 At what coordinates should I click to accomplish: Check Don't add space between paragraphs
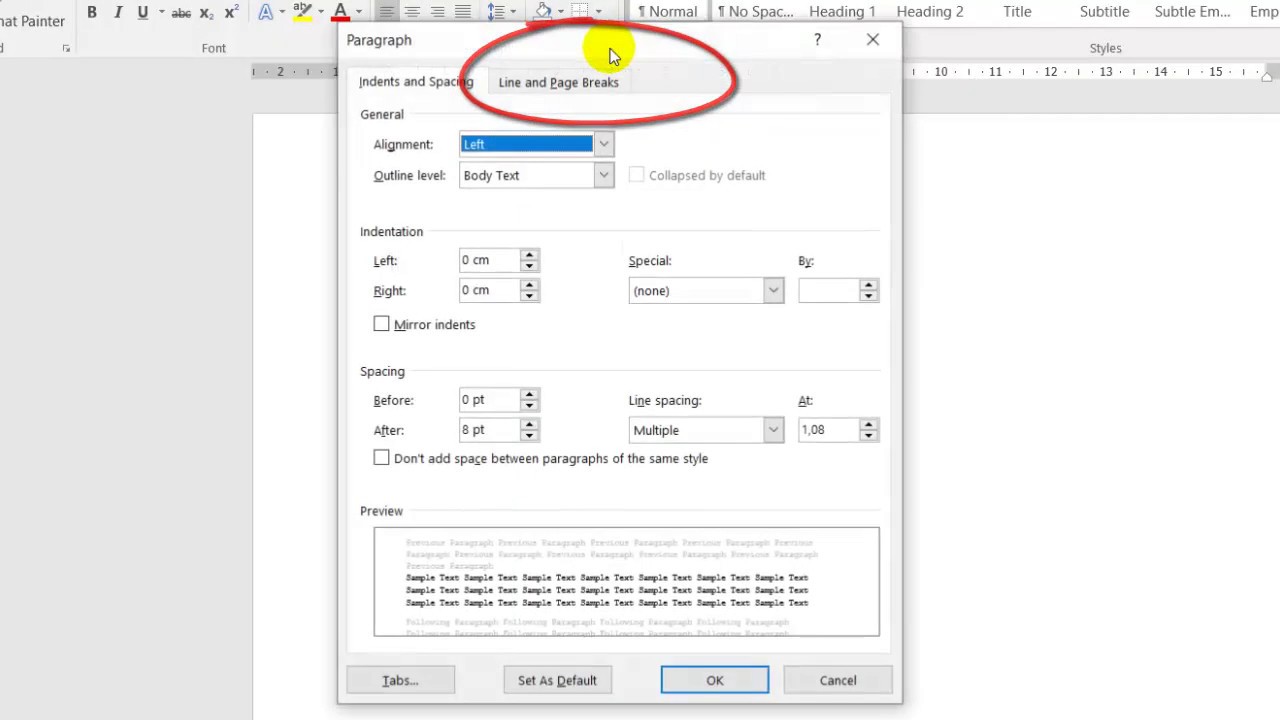(x=381, y=458)
